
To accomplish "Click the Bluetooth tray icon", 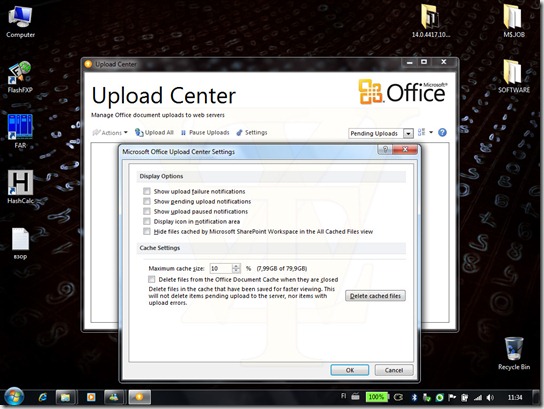I will (x=414, y=397).
